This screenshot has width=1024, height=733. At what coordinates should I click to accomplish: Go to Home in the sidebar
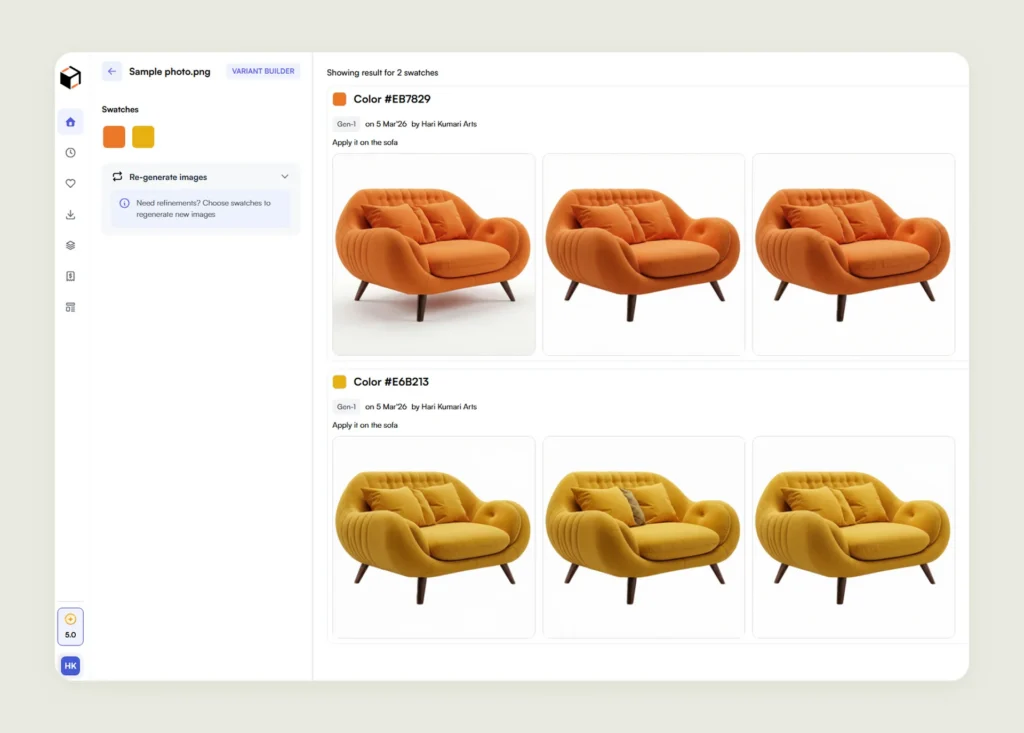pos(70,122)
